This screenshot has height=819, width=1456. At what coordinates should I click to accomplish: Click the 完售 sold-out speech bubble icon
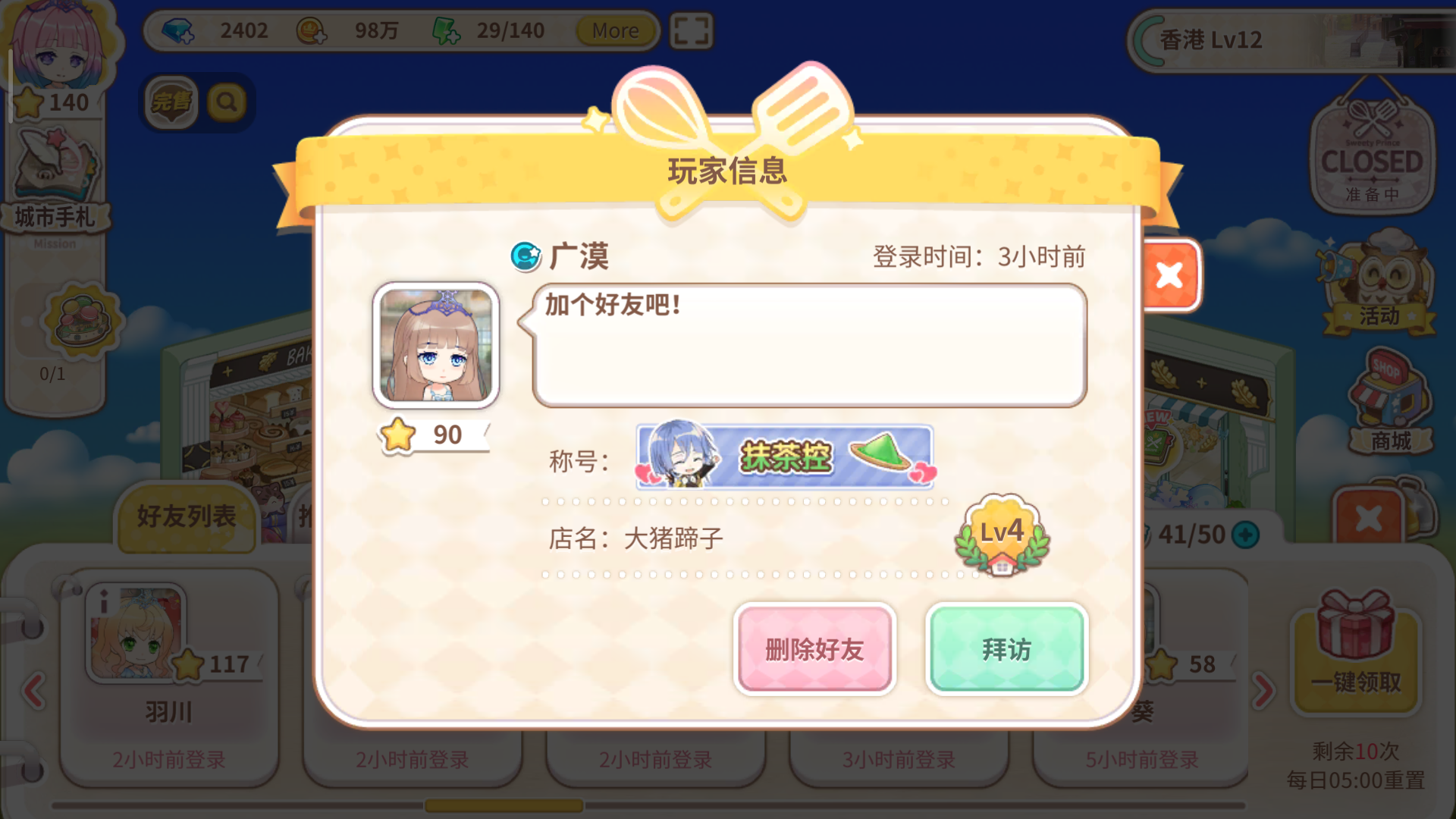(x=171, y=102)
